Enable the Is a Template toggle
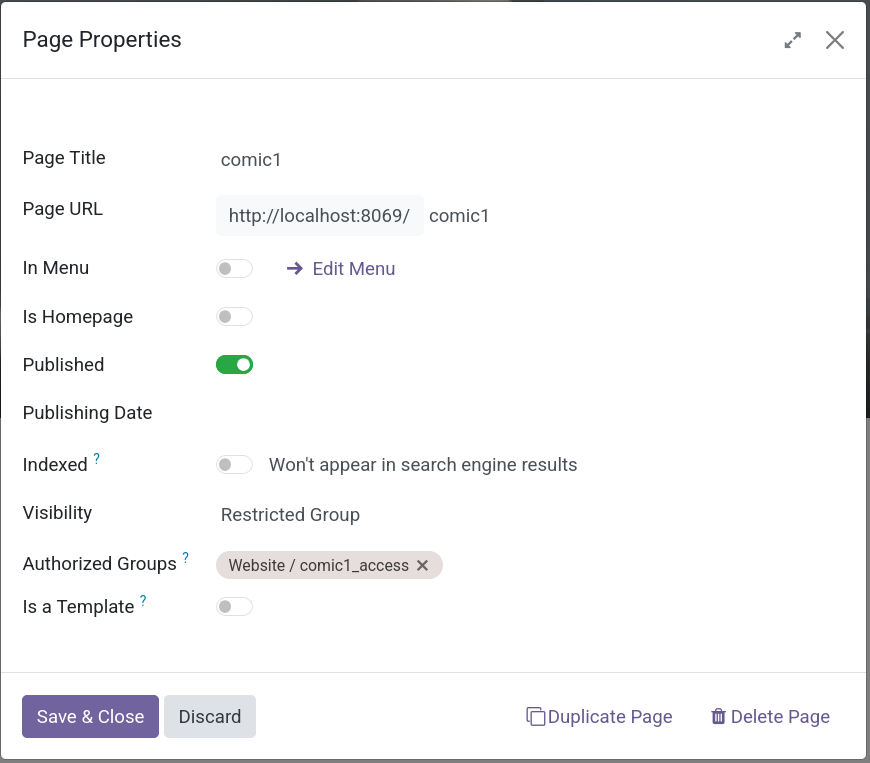Screen dimensions: 870x763 [234, 606]
